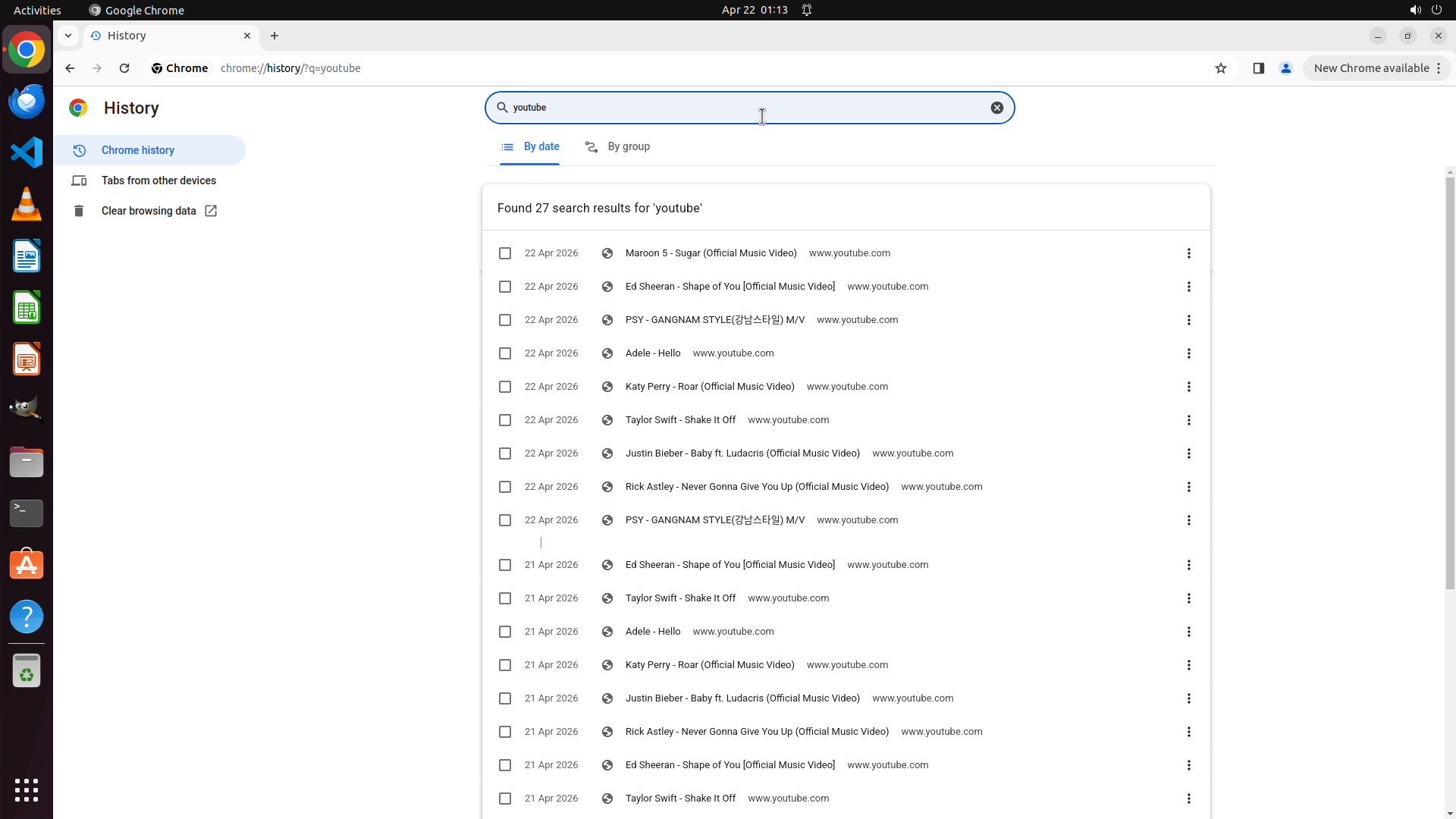Open more actions for Maroon 5 - Sugar
1456x819 pixels.
coord(1188,253)
